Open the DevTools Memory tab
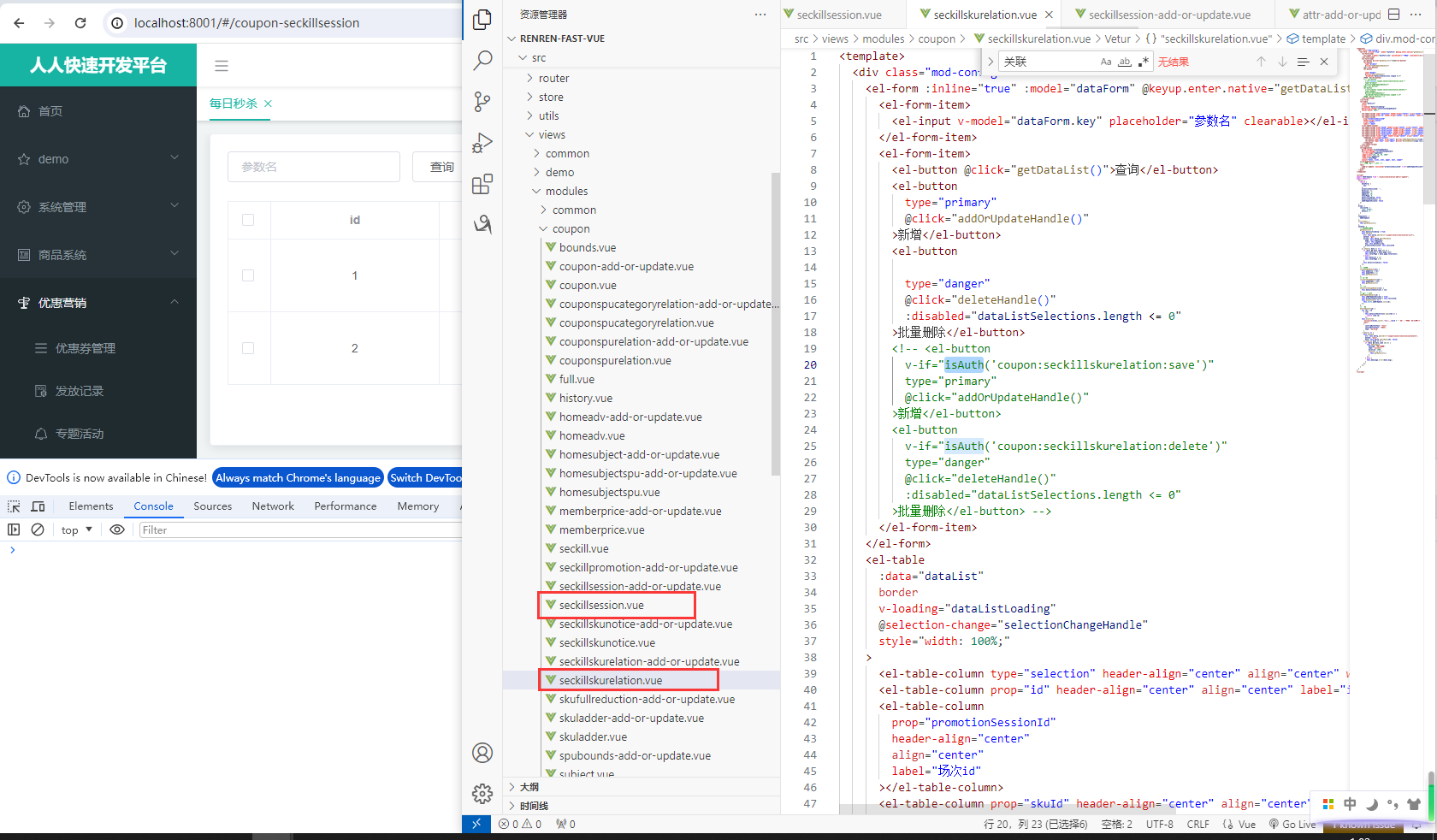The height and width of the screenshot is (840, 1437). point(417,506)
